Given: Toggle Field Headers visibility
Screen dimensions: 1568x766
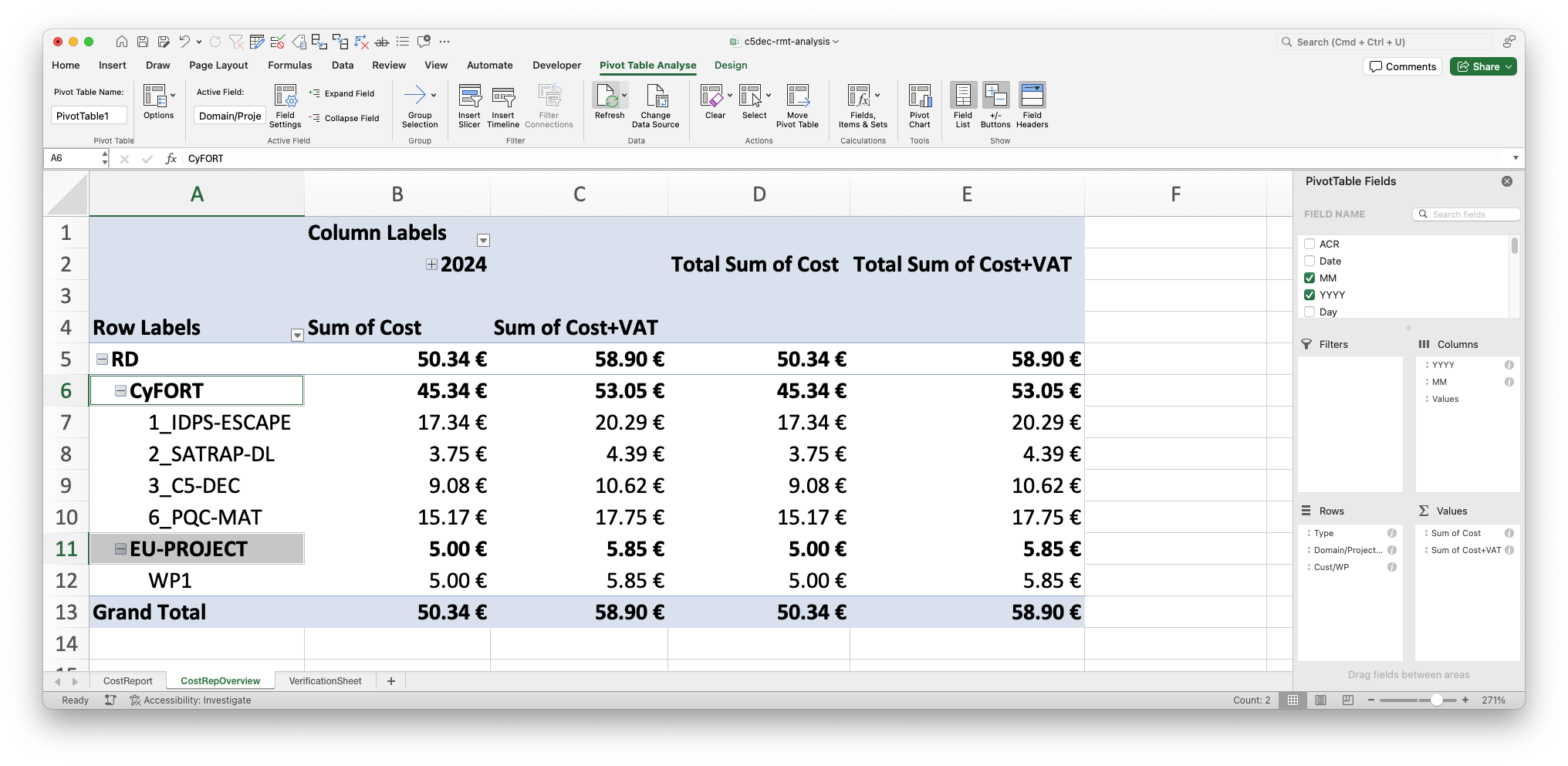Looking at the screenshot, I should (1032, 106).
